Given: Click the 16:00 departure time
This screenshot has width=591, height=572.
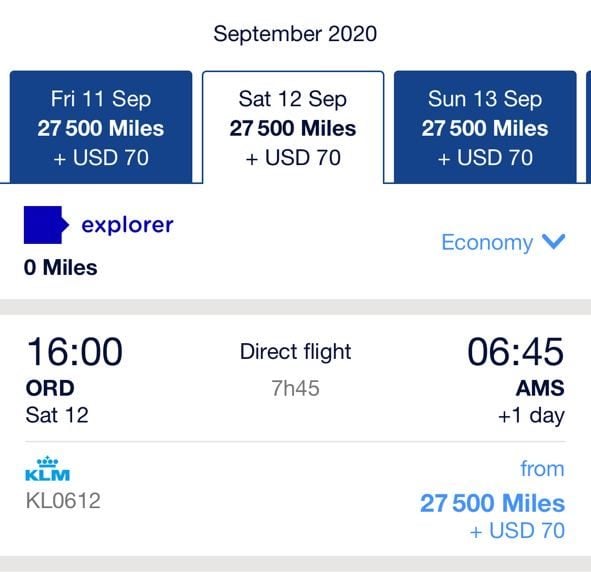Looking at the screenshot, I should [x=75, y=352].
